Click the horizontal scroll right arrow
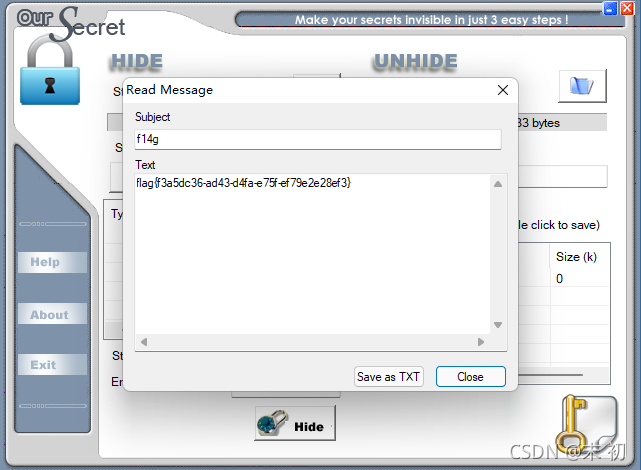The width and height of the screenshot is (641, 470). coord(481,342)
